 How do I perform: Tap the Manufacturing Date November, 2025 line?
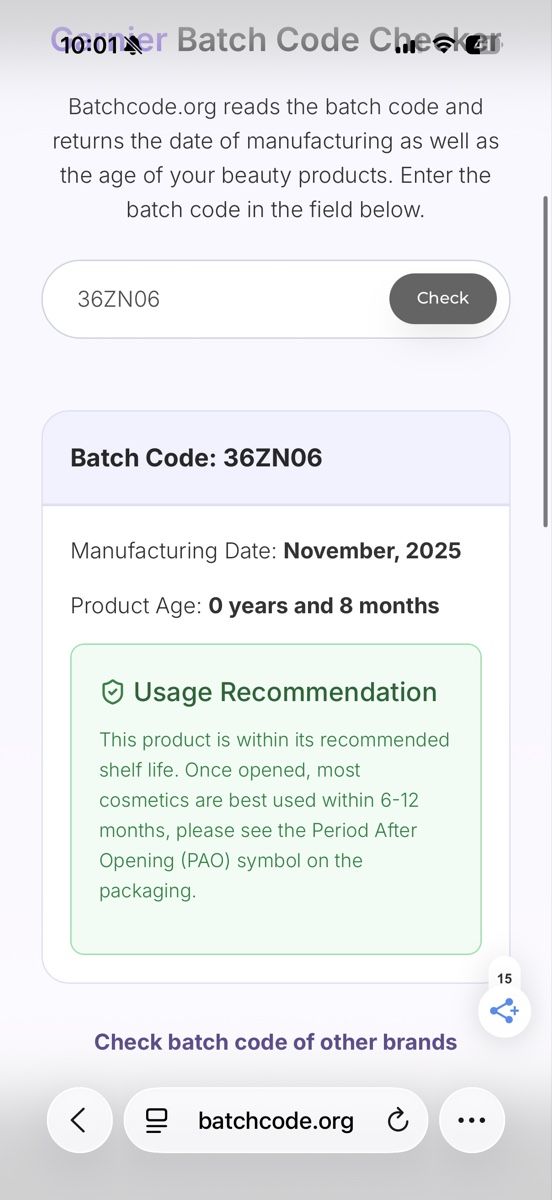266,551
